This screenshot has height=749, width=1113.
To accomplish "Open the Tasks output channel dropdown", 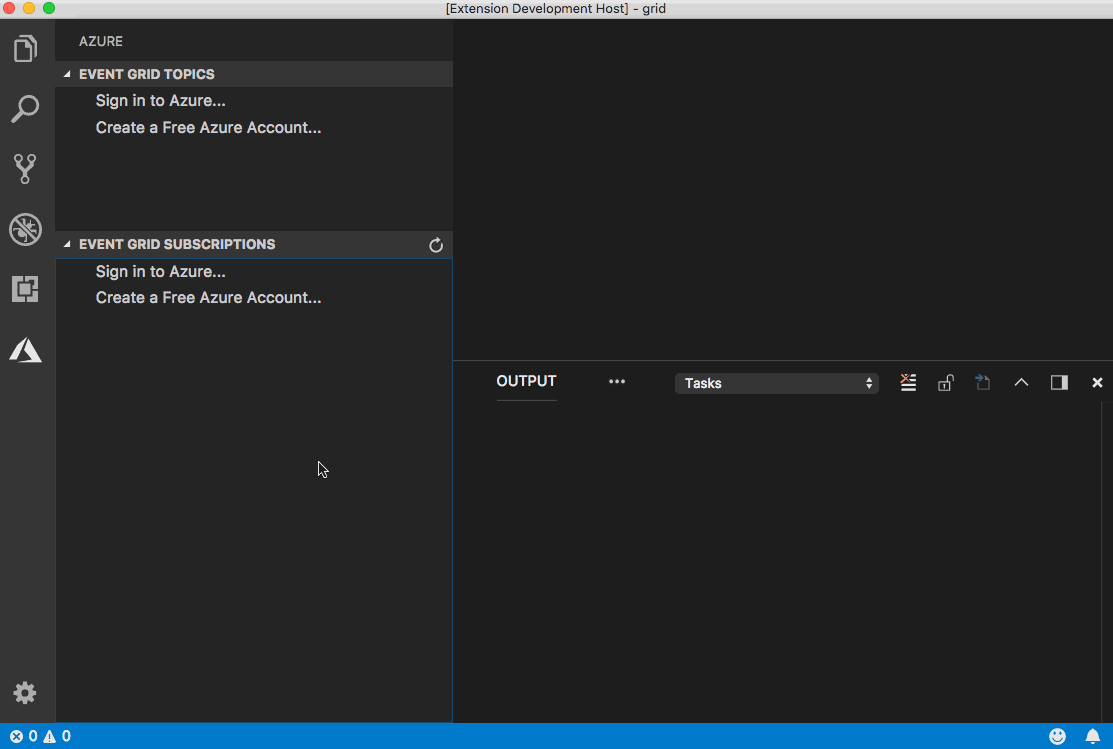I will [x=777, y=383].
